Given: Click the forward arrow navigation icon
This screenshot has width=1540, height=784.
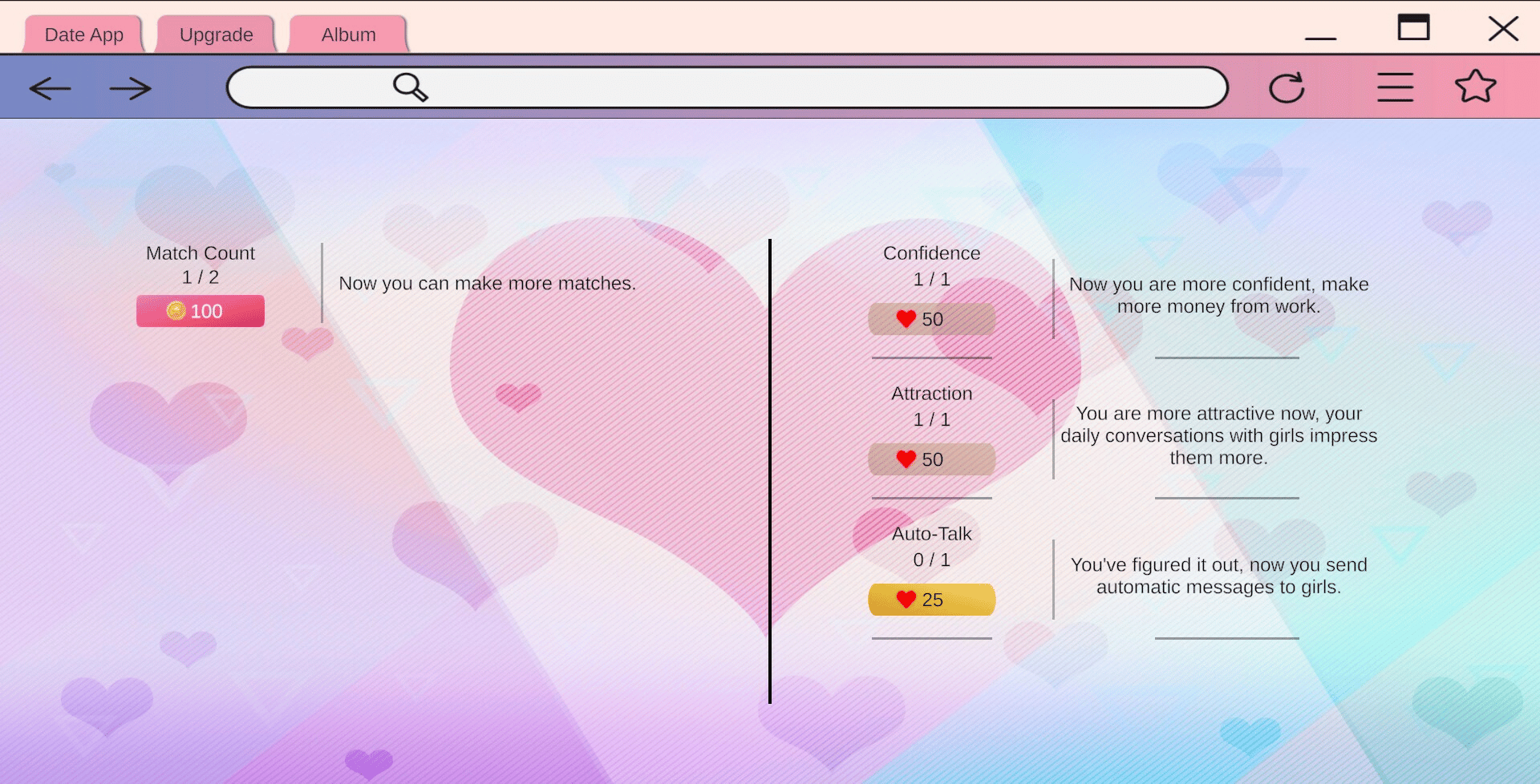Looking at the screenshot, I should 130,88.
